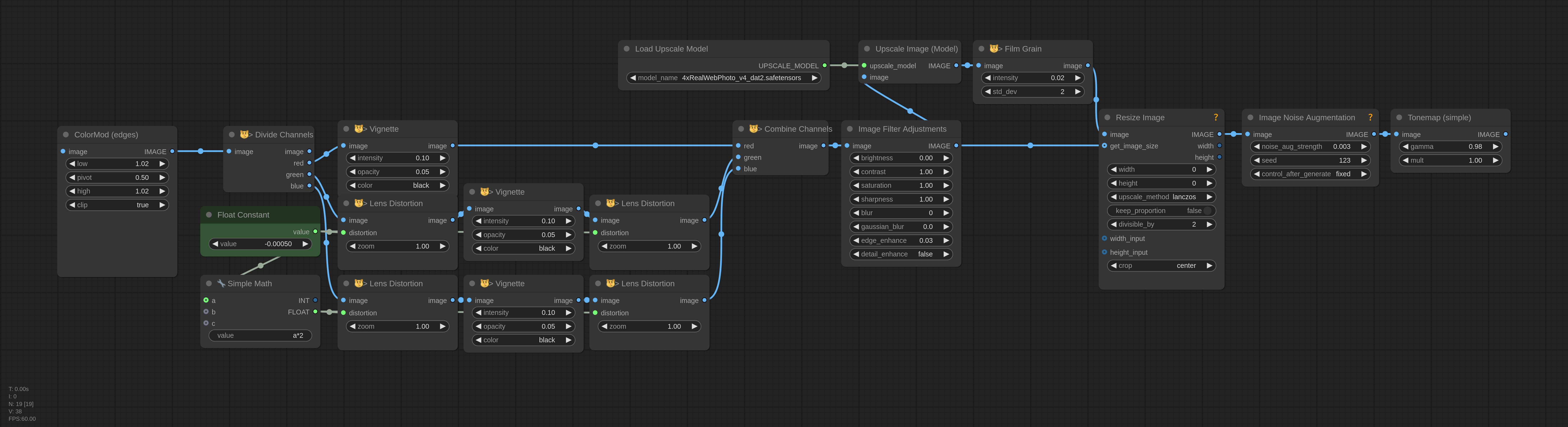Collapse the Image Filter Adjustments node via its title dot
The height and width of the screenshot is (427, 1568).
pos(850,129)
